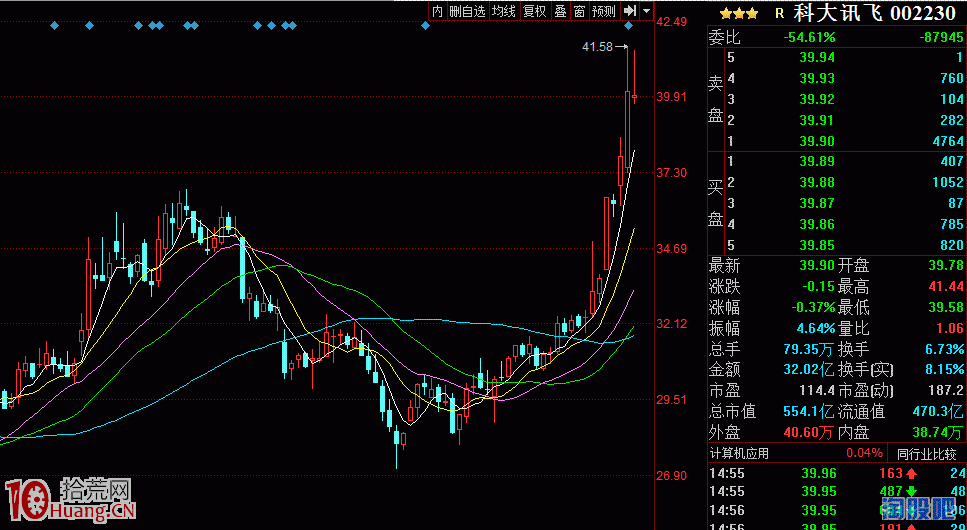967x530 pixels.
Task: Click the 开盘 open price 39.78
Action: coord(946,266)
